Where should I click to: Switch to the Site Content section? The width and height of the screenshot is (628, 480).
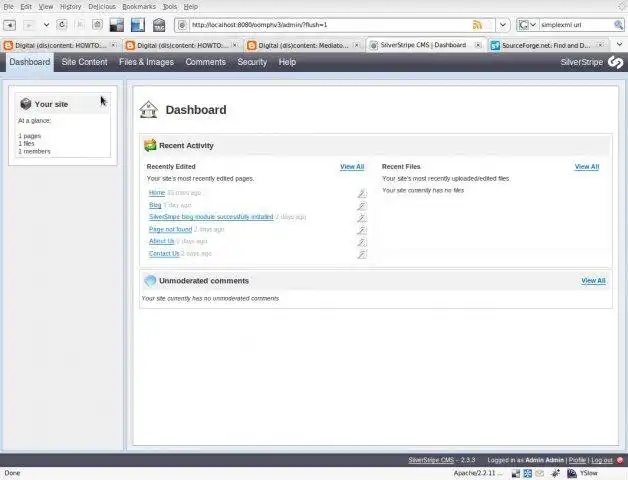coord(85,62)
